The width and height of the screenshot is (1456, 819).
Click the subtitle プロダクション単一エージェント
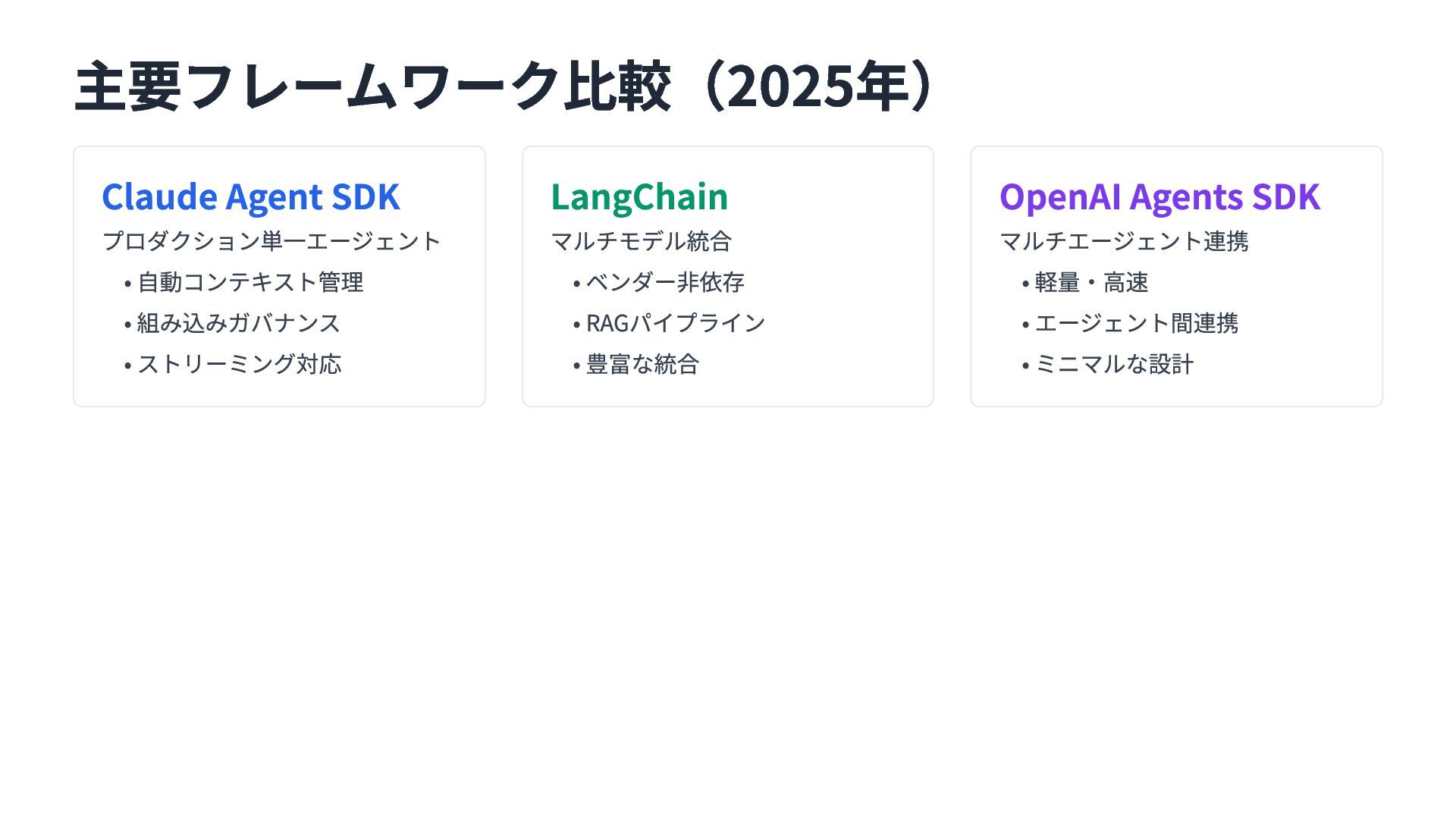pos(271,241)
